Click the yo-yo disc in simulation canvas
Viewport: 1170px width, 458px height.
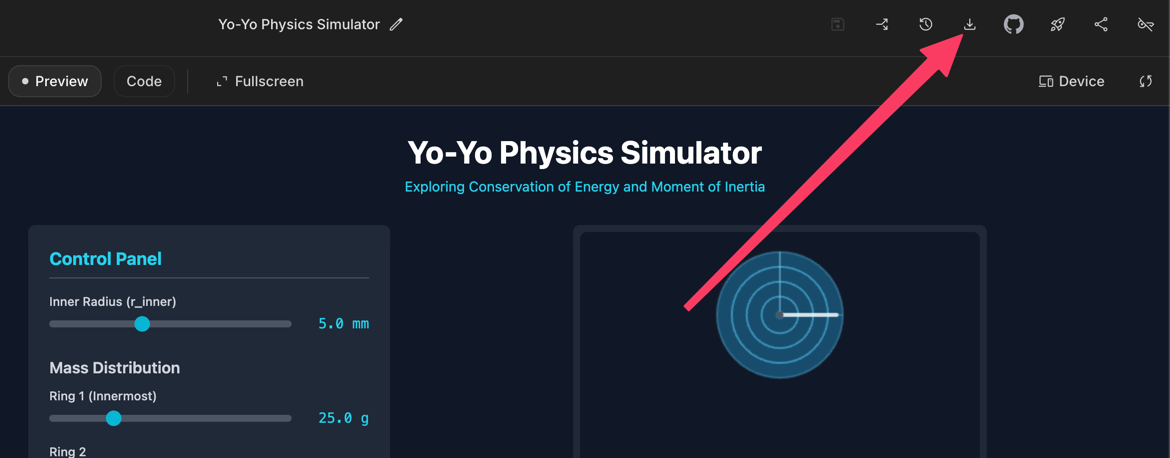click(779, 315)
